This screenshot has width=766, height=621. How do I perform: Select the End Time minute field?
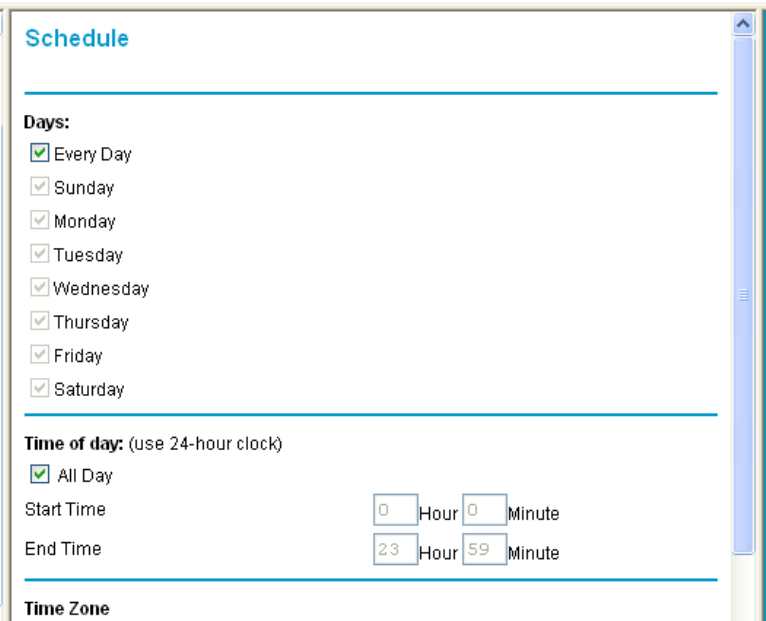click(x=484, y=551)
